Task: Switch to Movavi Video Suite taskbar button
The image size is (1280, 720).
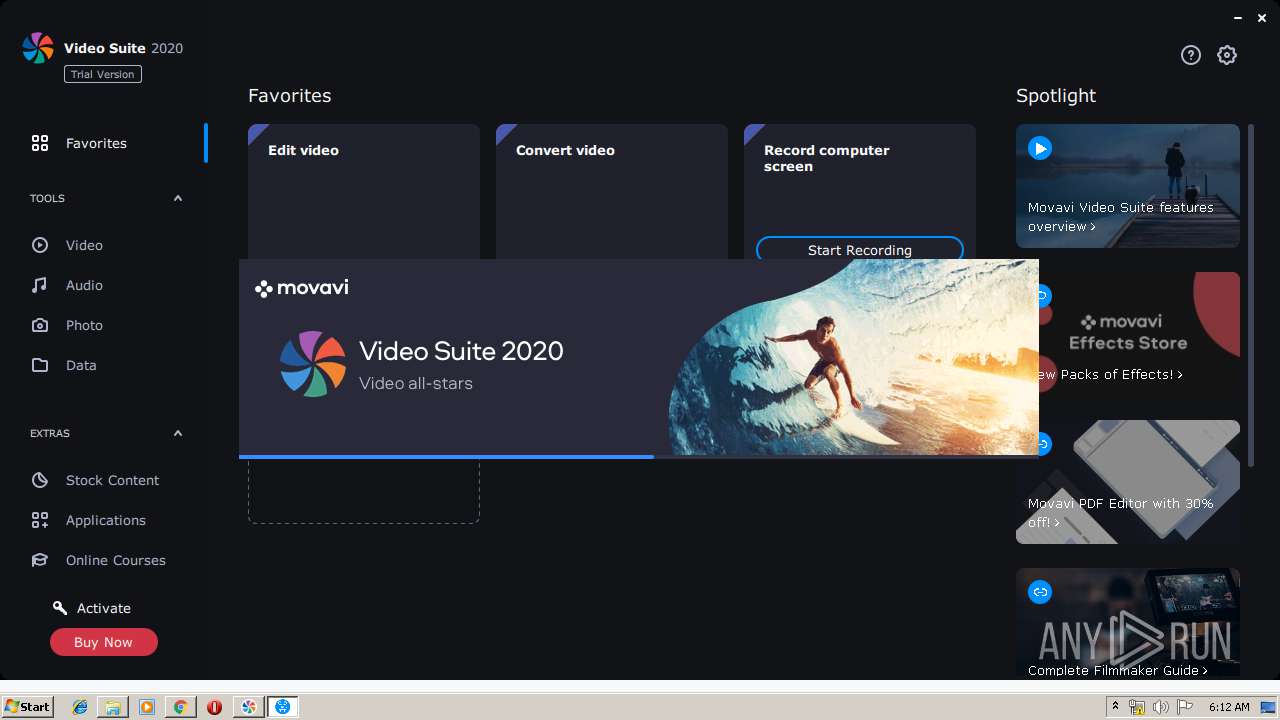Action: click(249, 707)
